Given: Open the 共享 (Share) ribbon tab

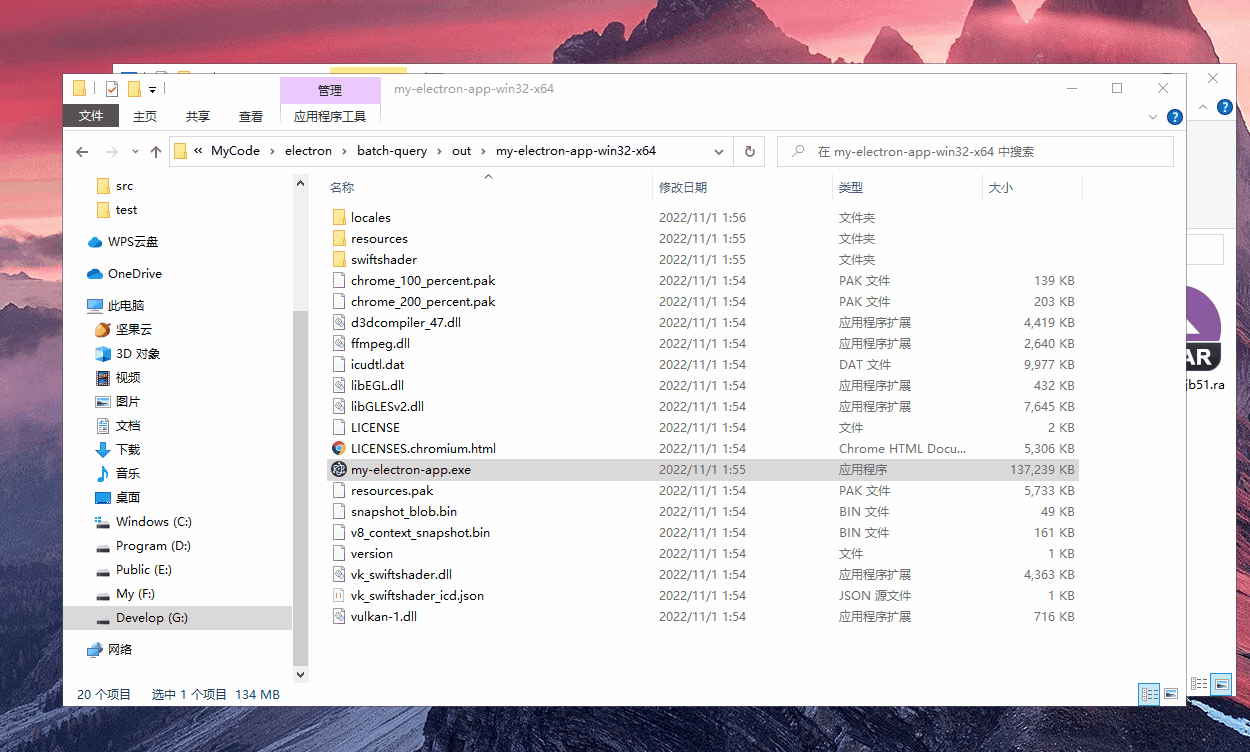Looking at the screenshot, I should 198,116.
